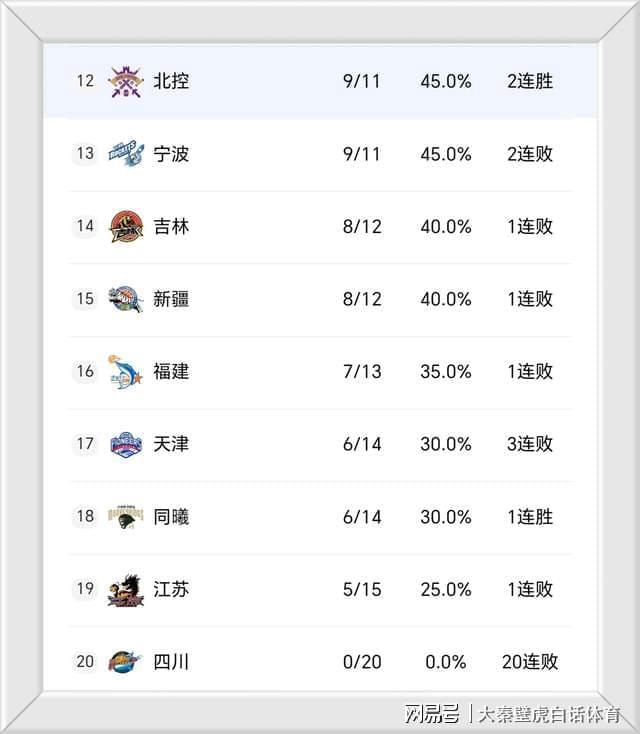Select 吉林's 40.0% win rate

pos(446,227)
